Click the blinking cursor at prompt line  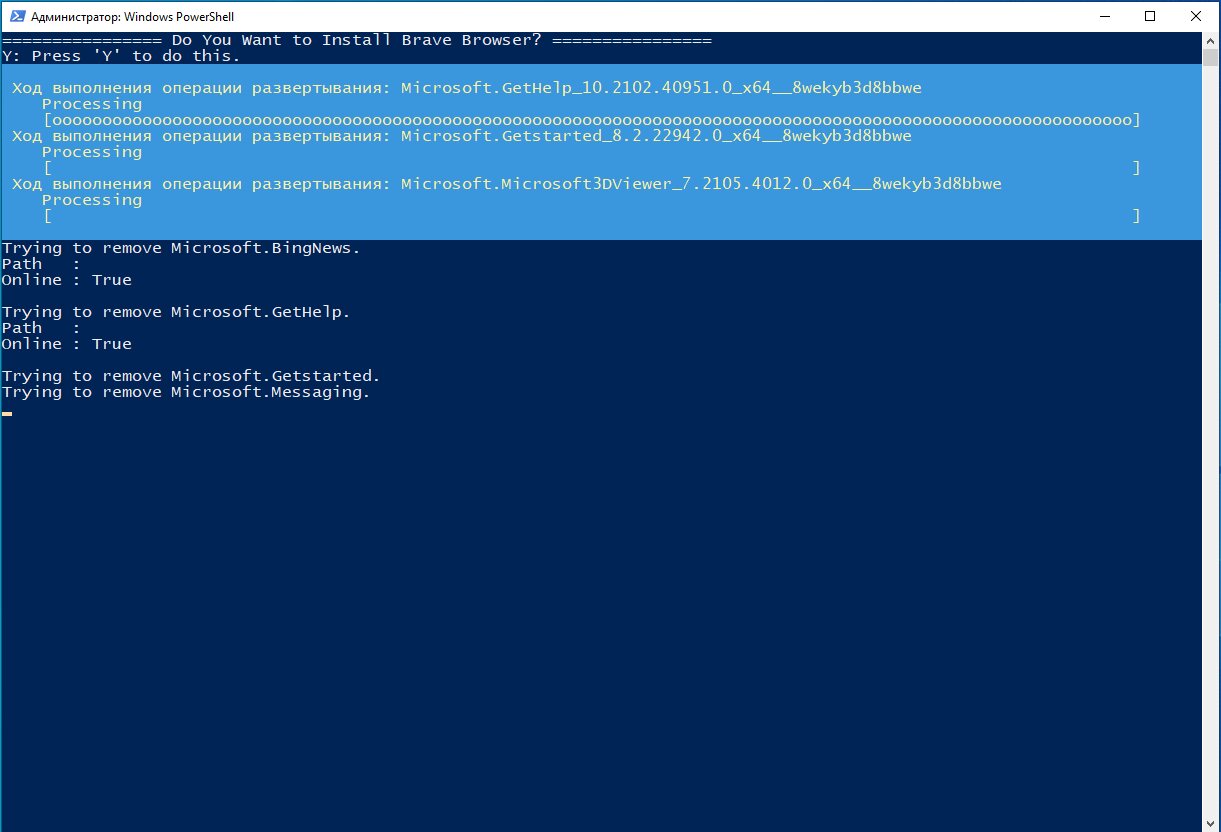pos(7,413)
